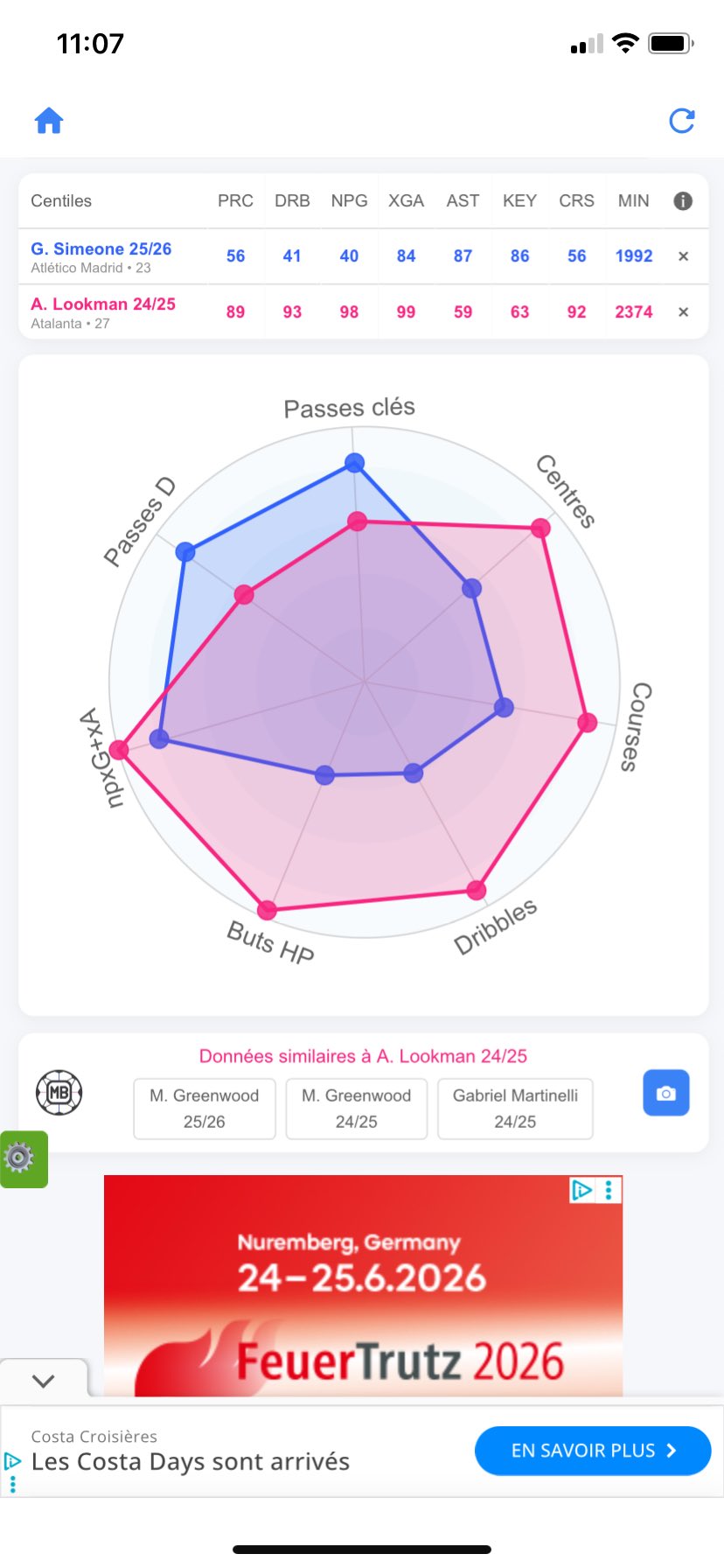Tap EN SAVOIR PLUS button
724x1568 pixels.
[592, 1451]
